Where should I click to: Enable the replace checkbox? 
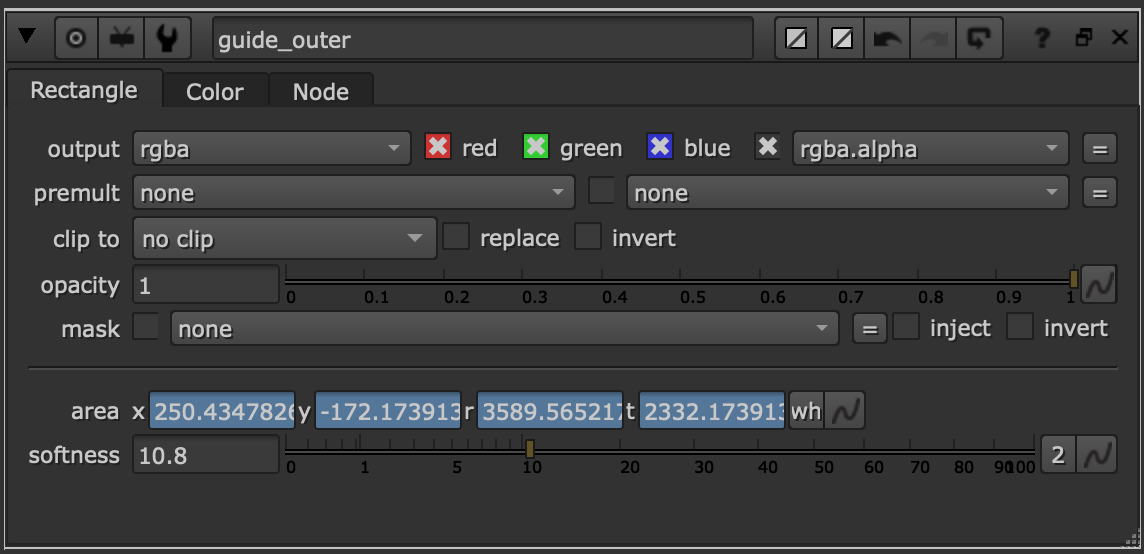coord(456,238)
